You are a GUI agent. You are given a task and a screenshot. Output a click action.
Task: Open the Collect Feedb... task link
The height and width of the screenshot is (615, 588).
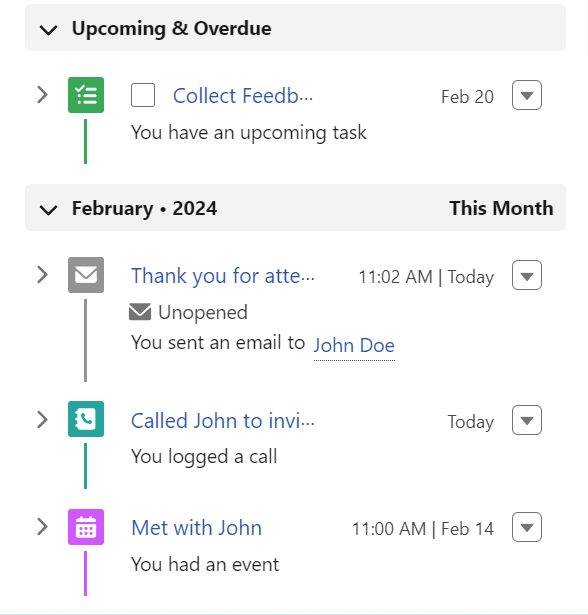tap(243, 96)
